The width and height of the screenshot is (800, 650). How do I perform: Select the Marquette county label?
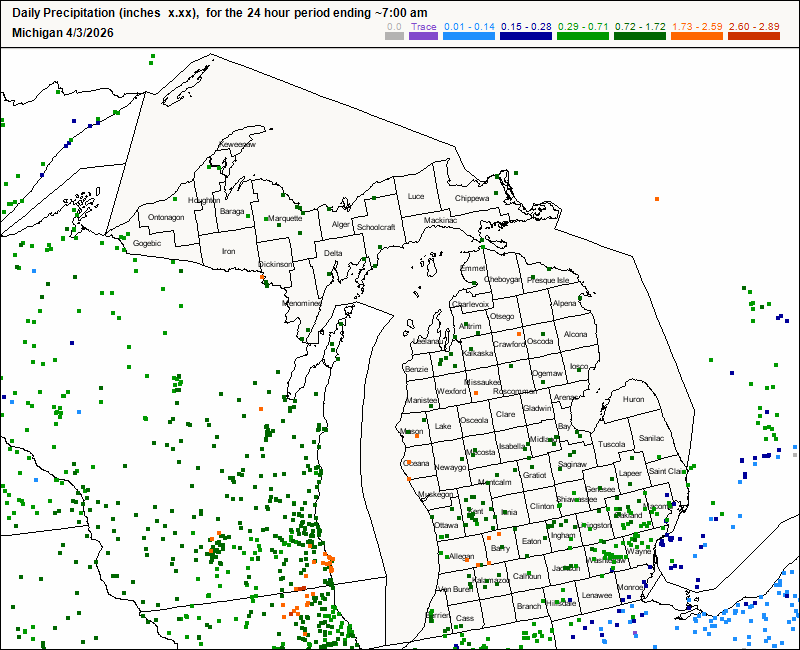pyautogui.click(x=285, y=218)
